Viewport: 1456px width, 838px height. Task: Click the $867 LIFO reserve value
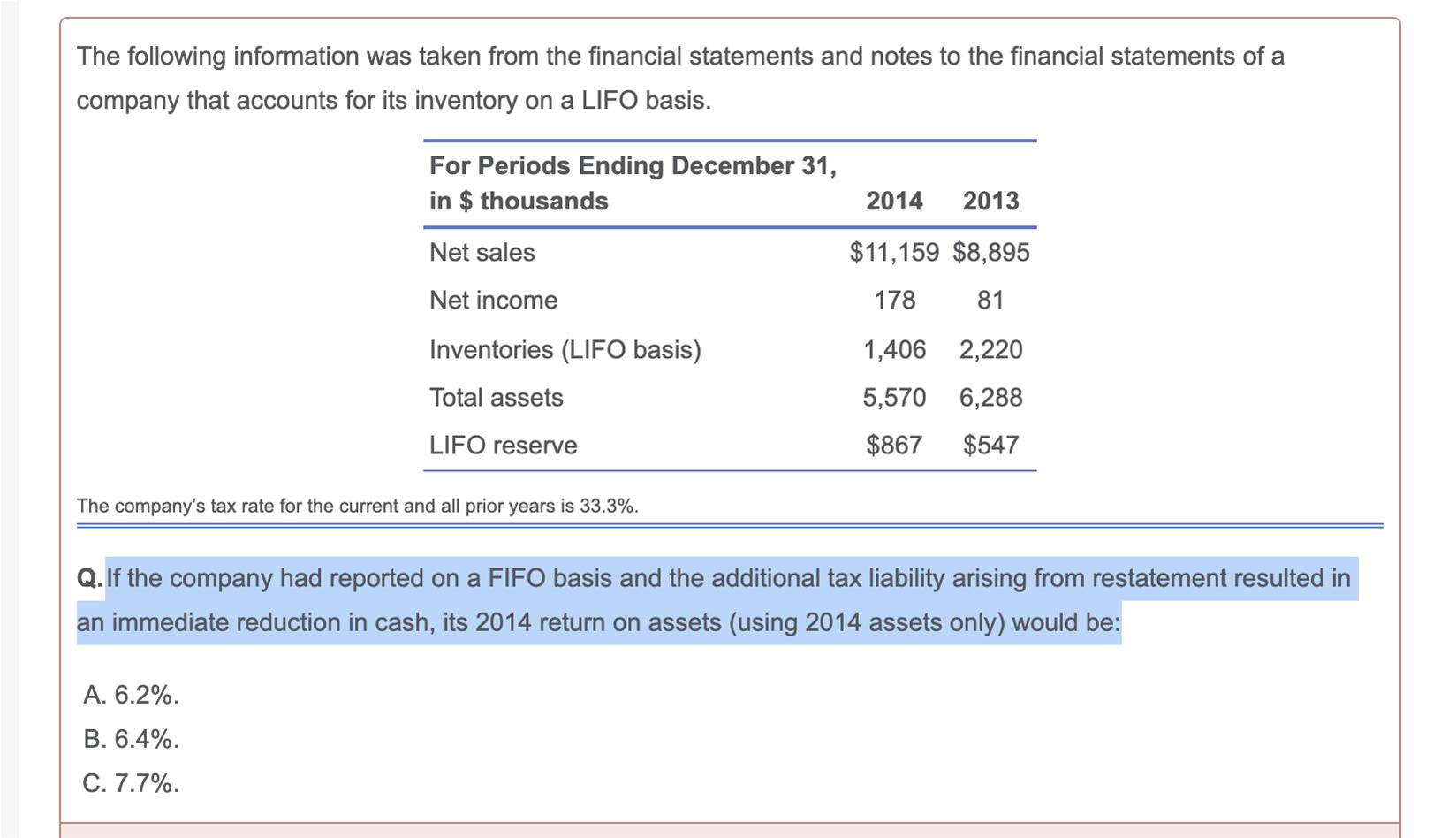(894, 446)
